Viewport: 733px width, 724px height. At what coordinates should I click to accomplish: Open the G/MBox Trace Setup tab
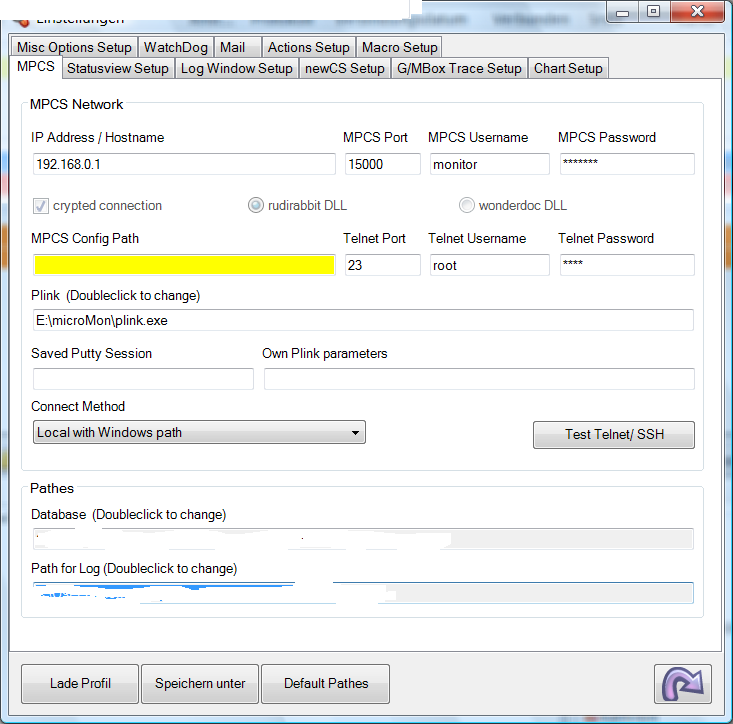[x=459, y=68]
